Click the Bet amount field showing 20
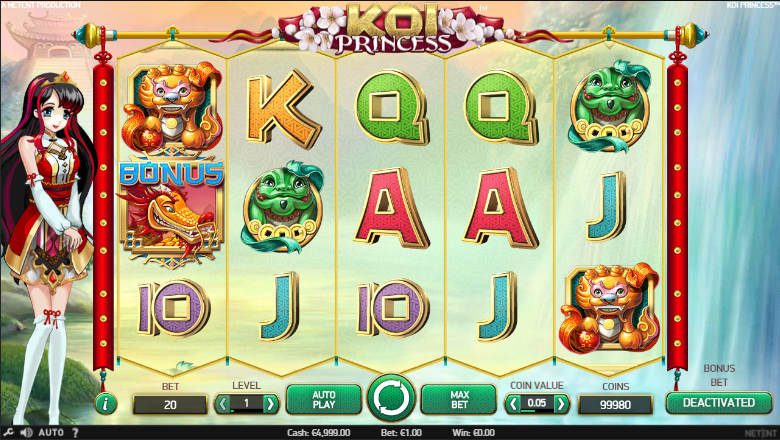The image size is (780, 440). tap(170, 405)
